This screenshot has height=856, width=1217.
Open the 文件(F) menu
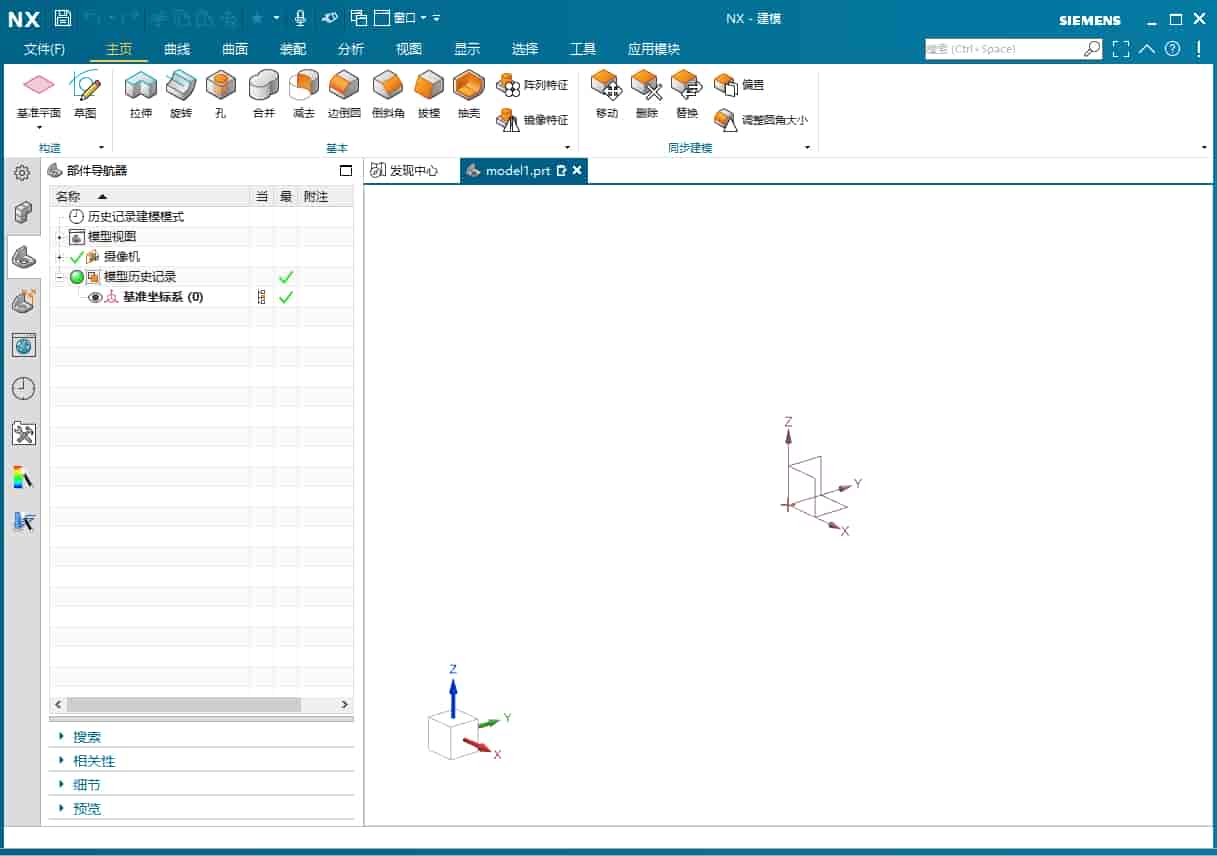pos(44,49)
